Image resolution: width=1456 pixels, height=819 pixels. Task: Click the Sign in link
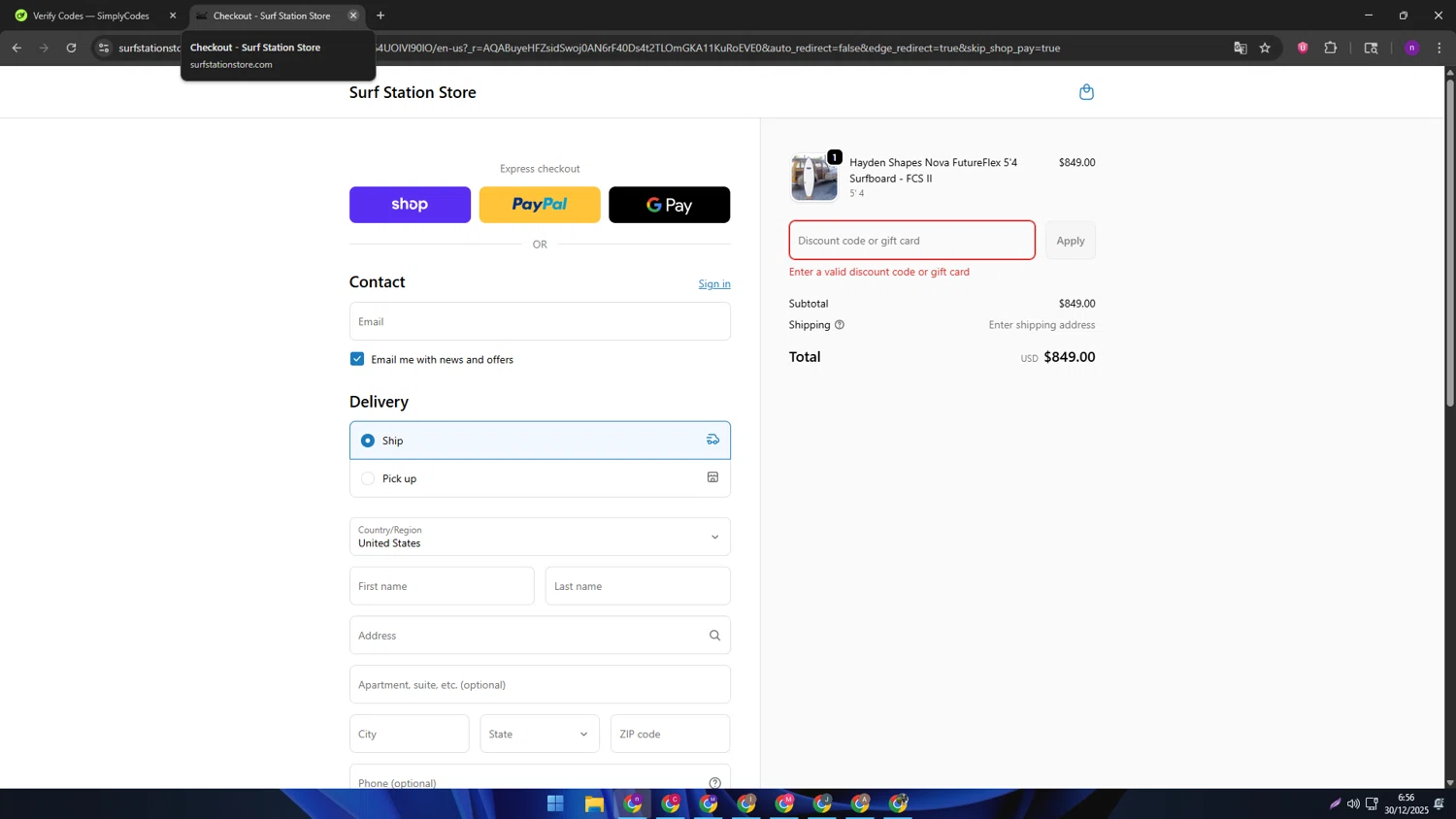tap(714, 283)
